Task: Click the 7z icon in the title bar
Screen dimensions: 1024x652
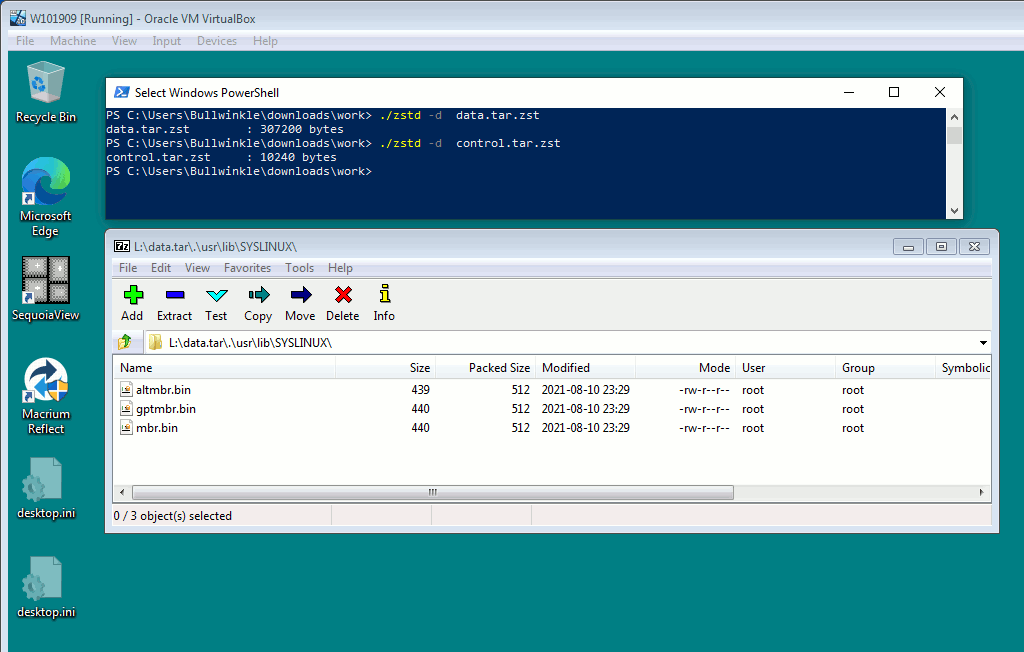Action: click(x=121, y=246)
